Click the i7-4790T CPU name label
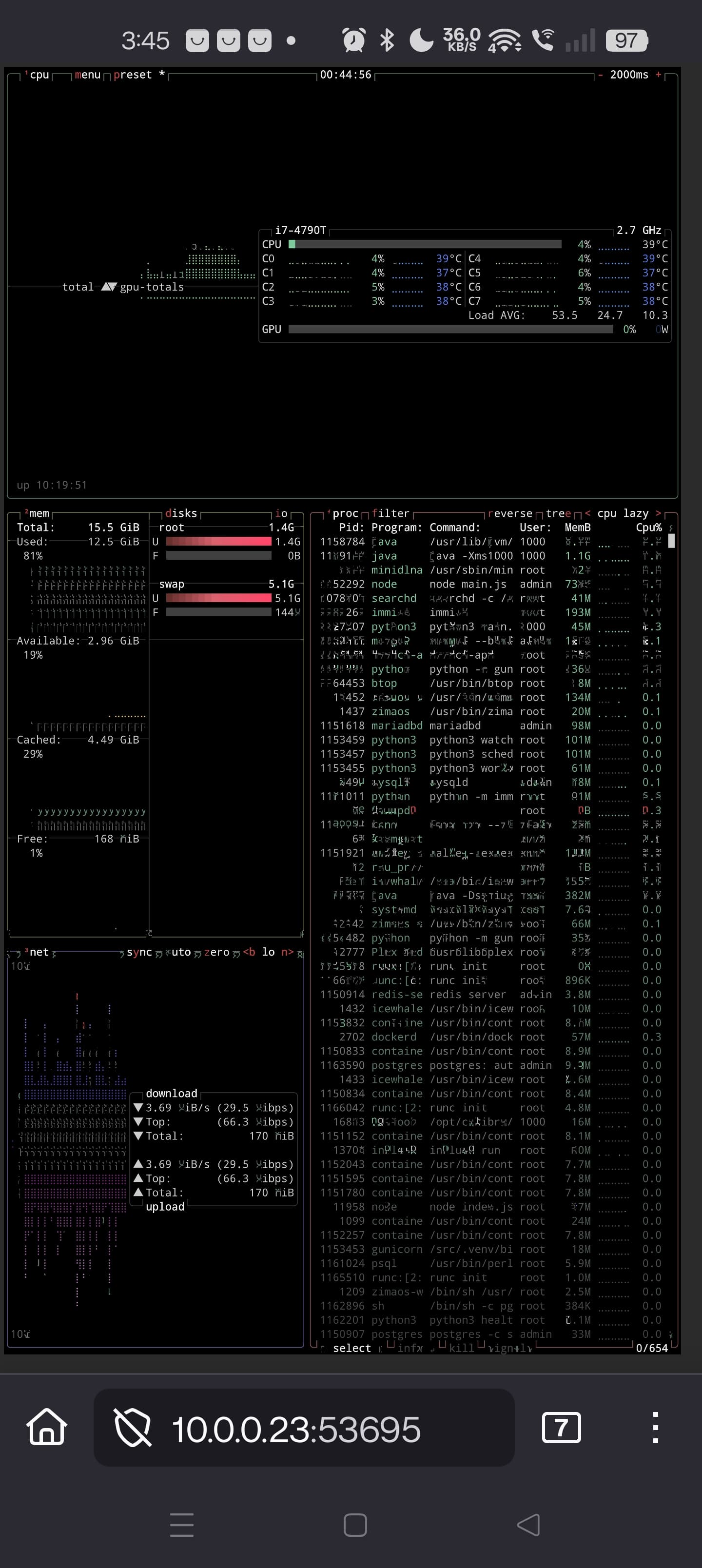This screenshot has width=702, height=1568. tap(300, 230)
